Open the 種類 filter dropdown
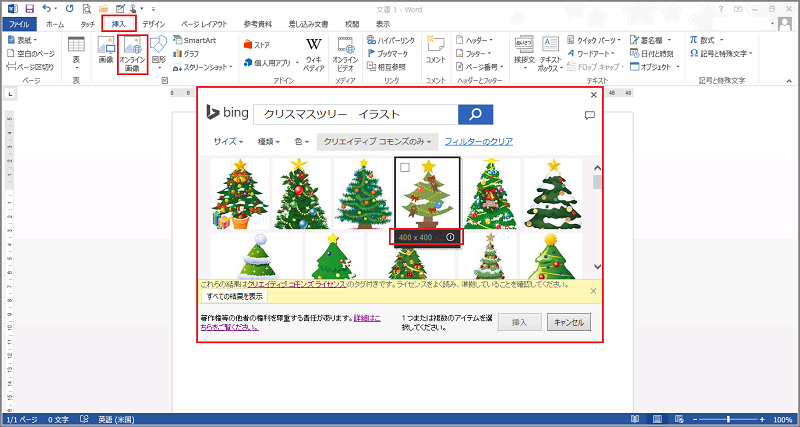Image resolution: width=800 pixels, height=427 pixels. [269, 142]
